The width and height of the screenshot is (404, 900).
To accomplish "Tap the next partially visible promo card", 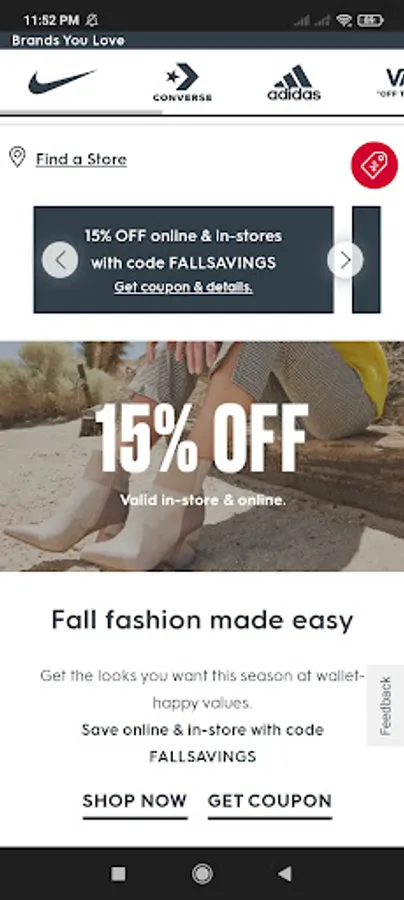I will coord(366,259).
